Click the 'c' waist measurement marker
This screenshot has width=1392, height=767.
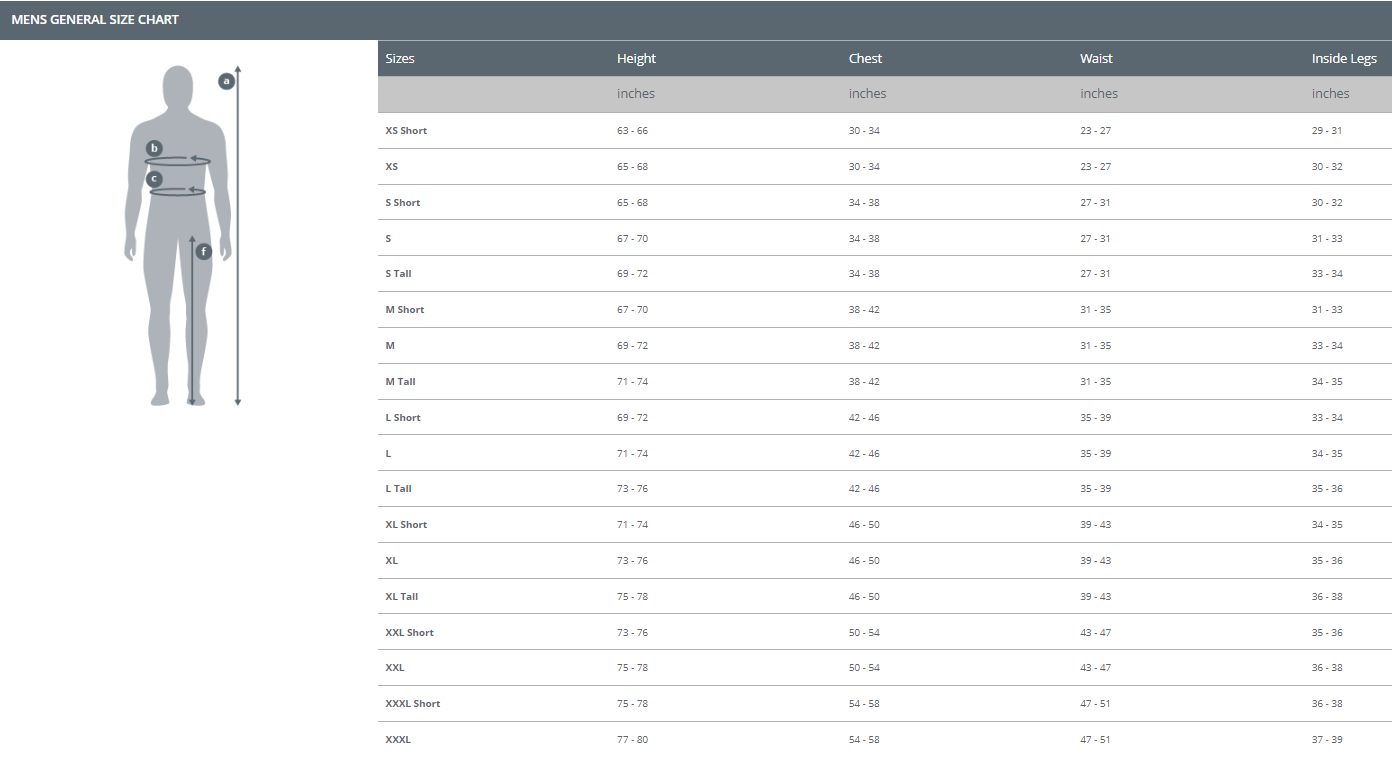[x=154, y=178]
